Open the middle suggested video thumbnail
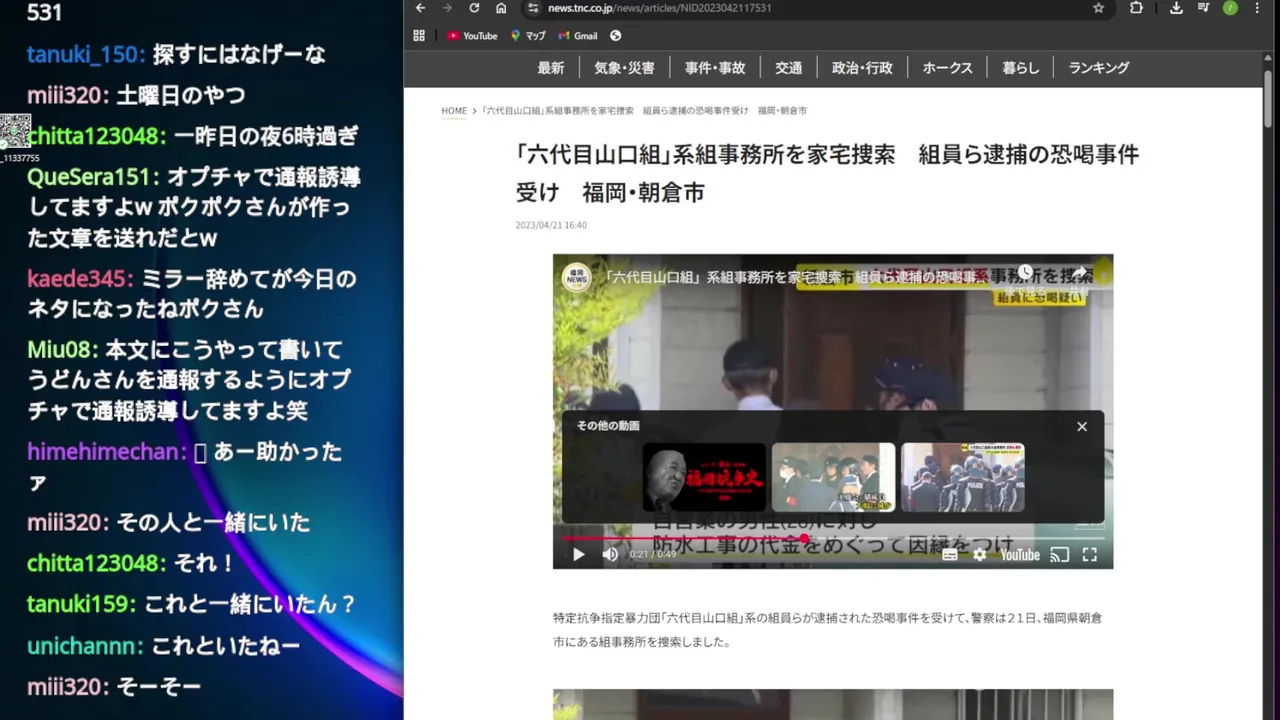Image resolution: width=1280 pixels, height=720 pixels. [x=833, y=477]
